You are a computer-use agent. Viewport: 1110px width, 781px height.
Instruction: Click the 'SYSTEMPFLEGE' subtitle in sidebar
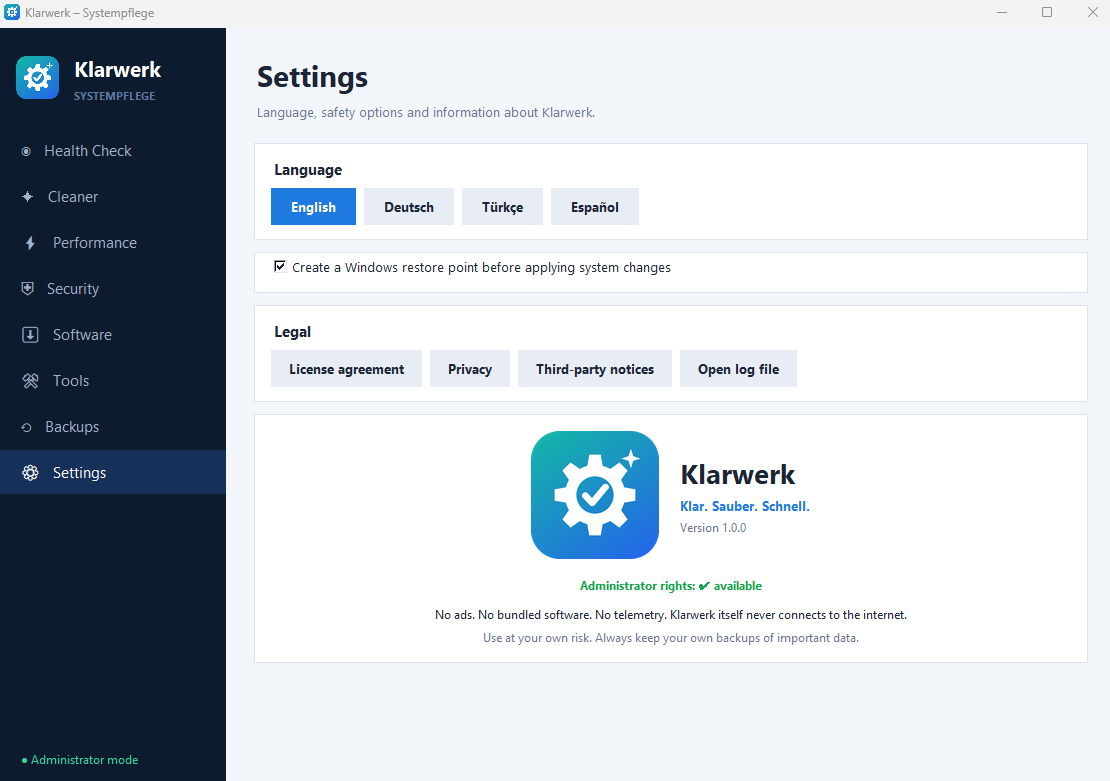point(115,96)
